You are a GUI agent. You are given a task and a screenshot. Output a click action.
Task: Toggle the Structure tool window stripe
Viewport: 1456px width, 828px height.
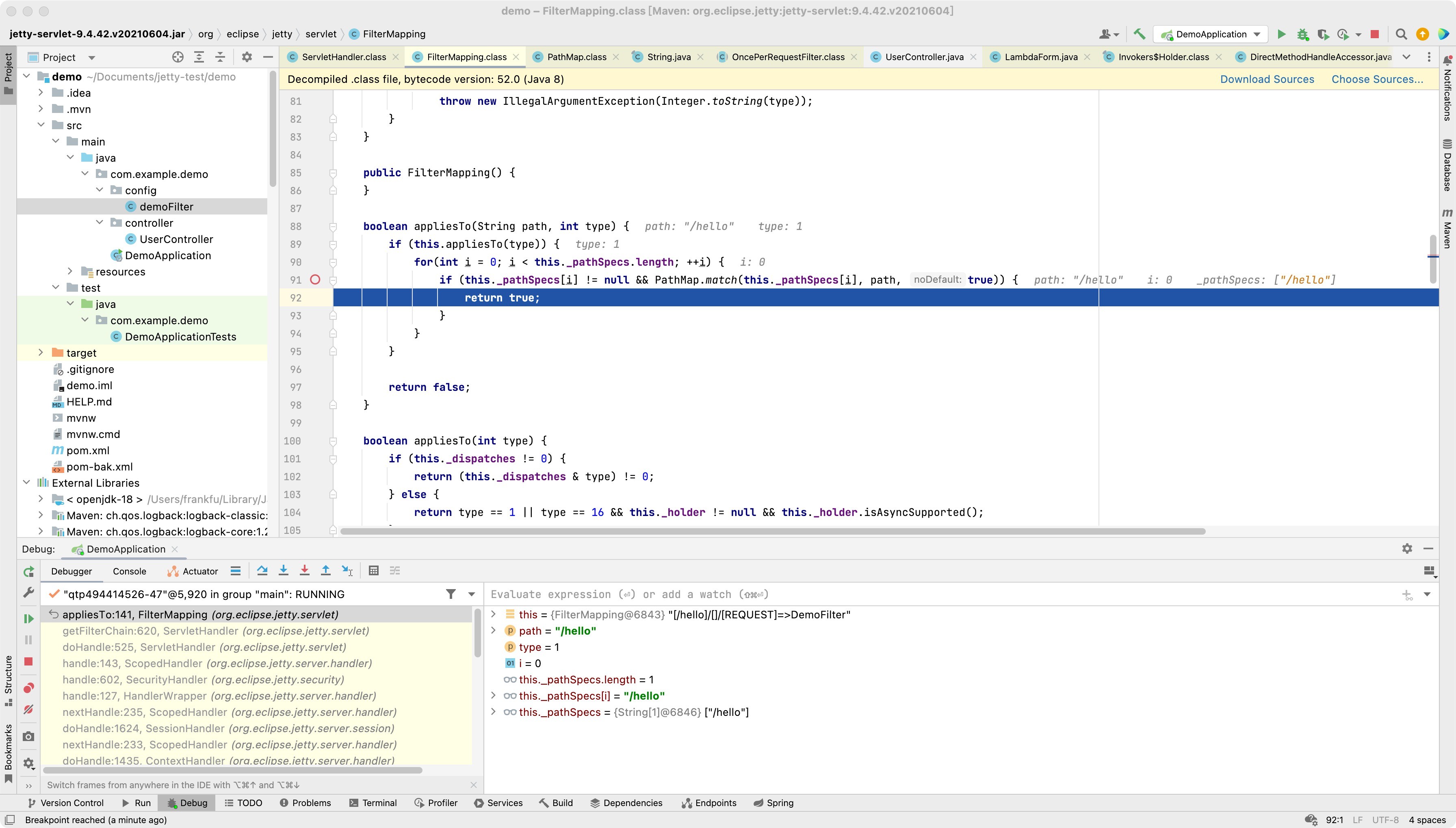click(9, 681)
